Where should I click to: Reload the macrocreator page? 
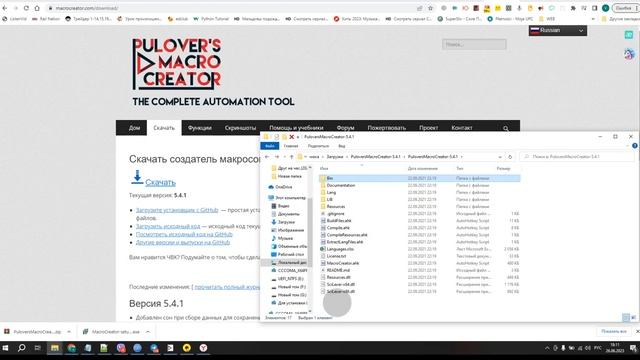coord(26,8)
